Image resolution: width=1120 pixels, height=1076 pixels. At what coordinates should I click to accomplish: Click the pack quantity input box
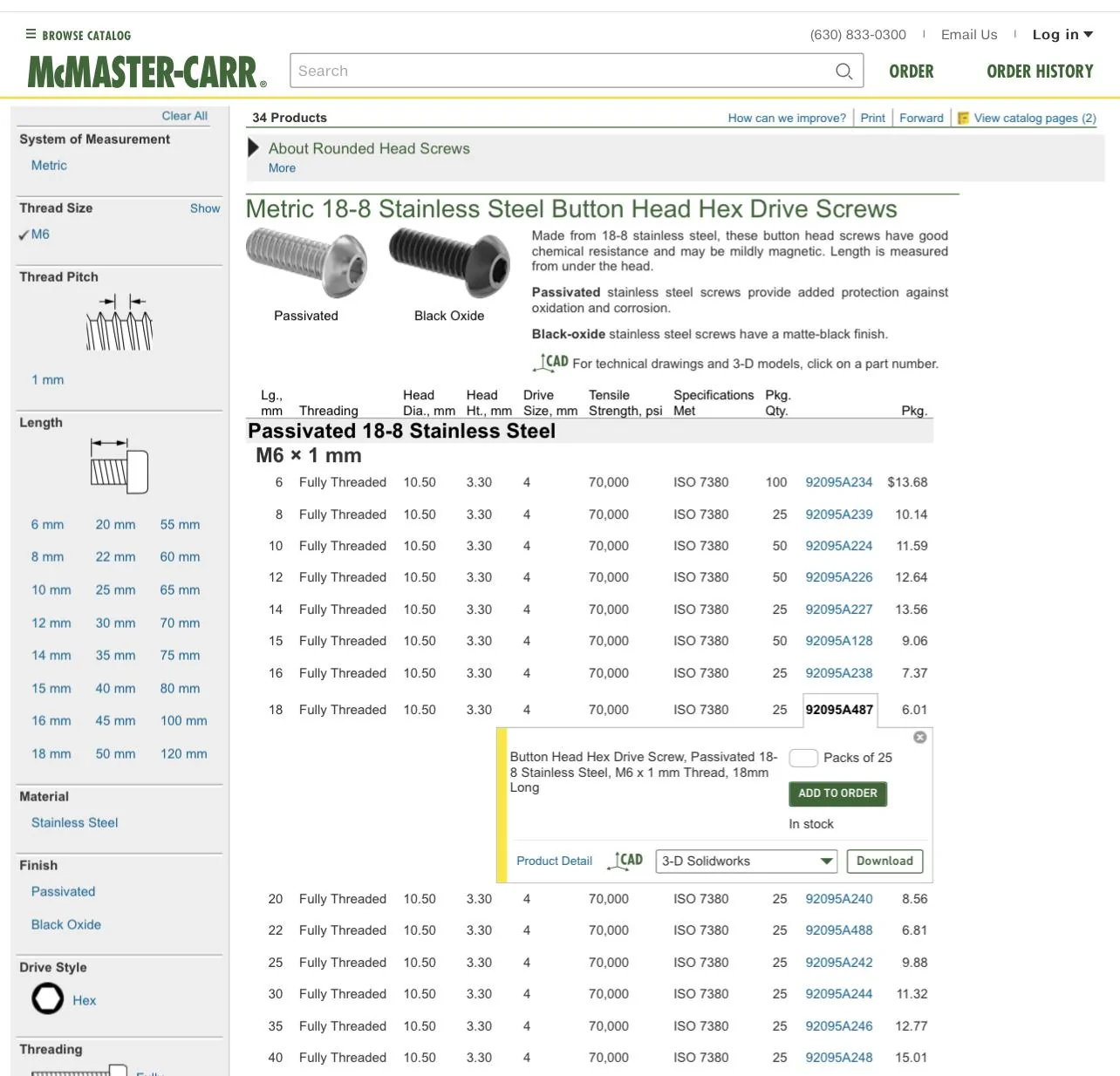[803, 758]
